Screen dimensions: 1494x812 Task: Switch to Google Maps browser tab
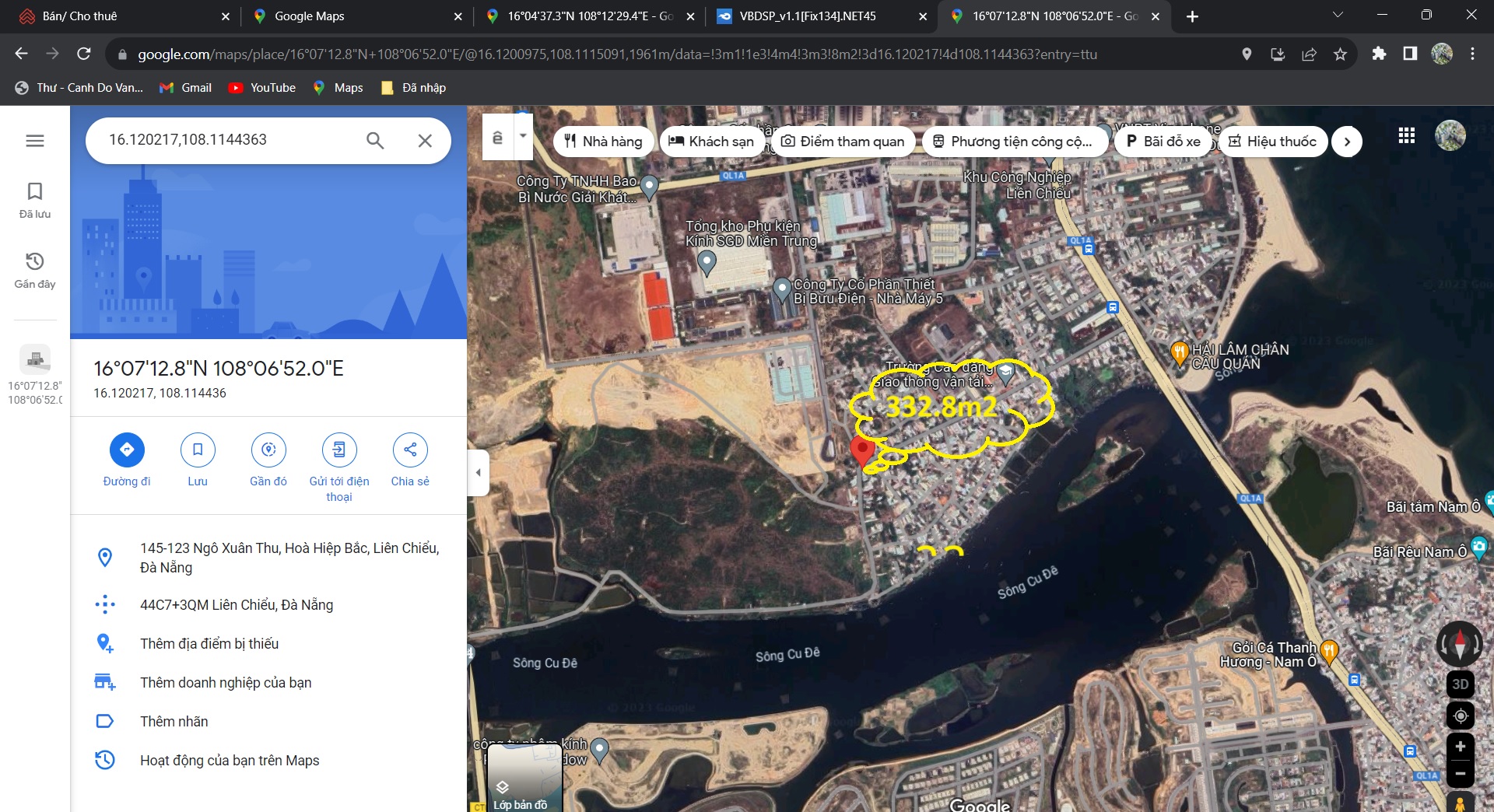coord(356,16)
